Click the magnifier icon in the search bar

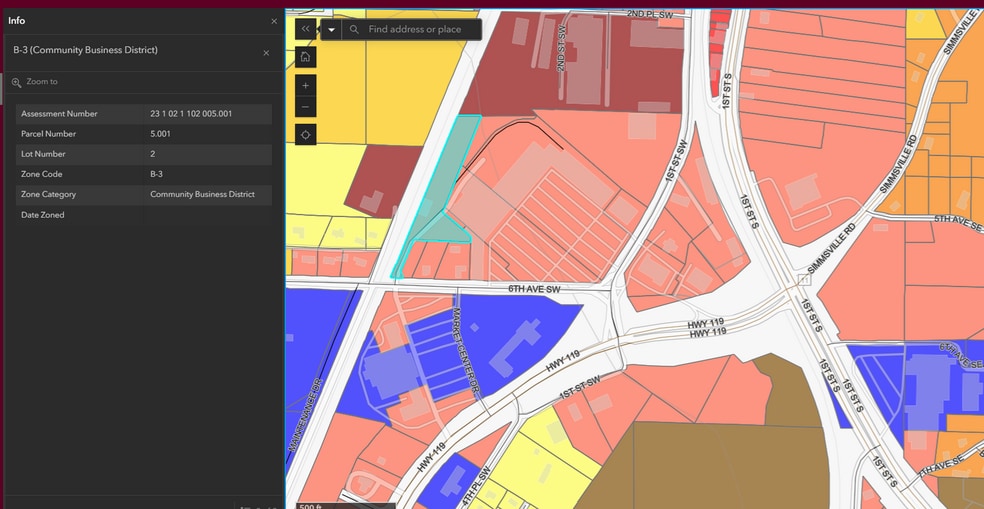tap(355, 30)
